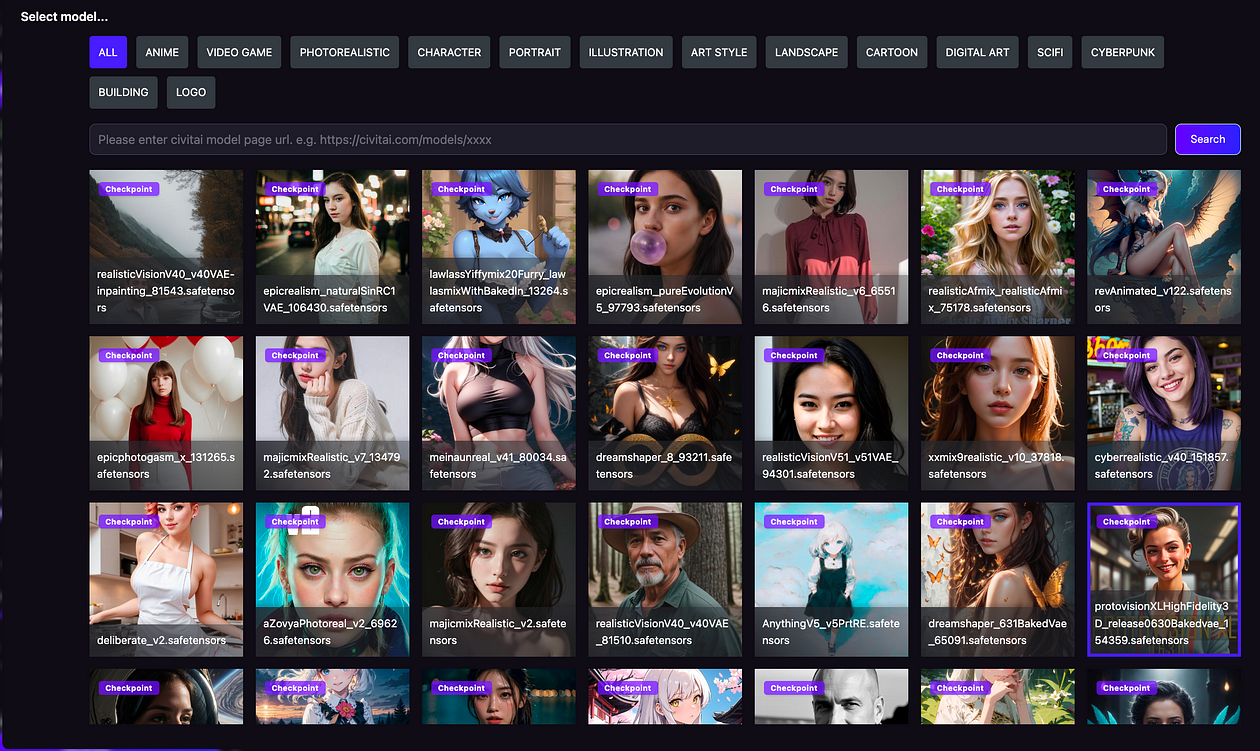Click Checkpoint badge on revAnimated card
The width and height of the screenshot is (1260, 751).
click(x=1126, y=189)
